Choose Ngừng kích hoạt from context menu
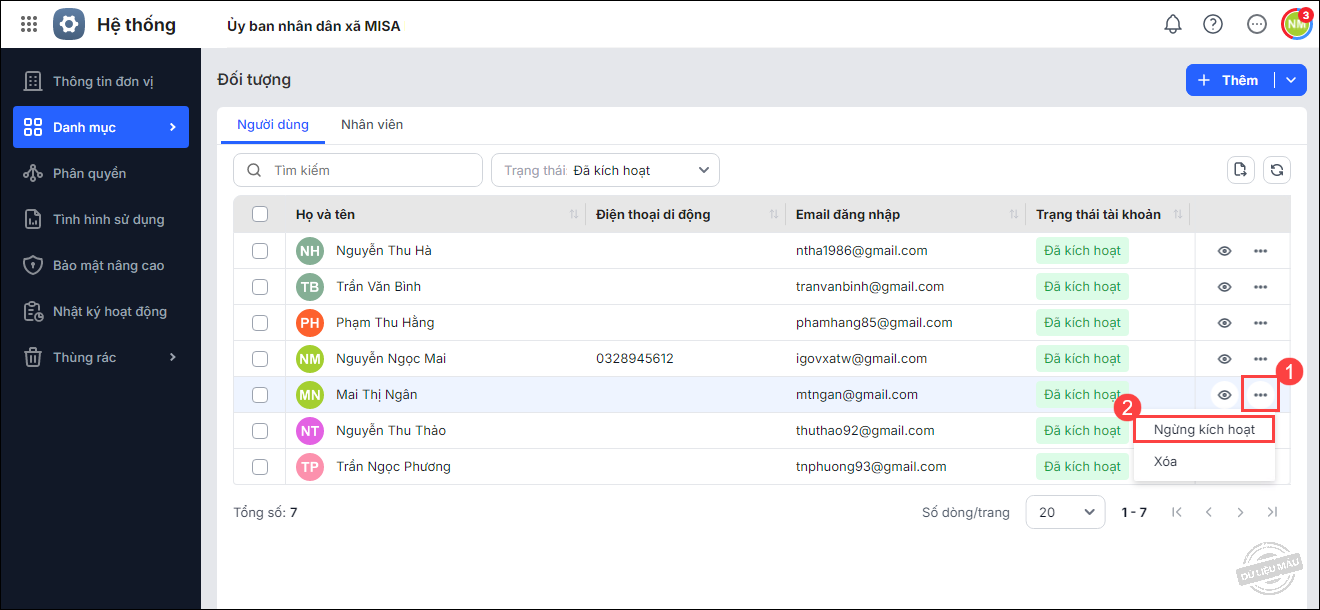The image size is (1320, 610). (1204, 430)
